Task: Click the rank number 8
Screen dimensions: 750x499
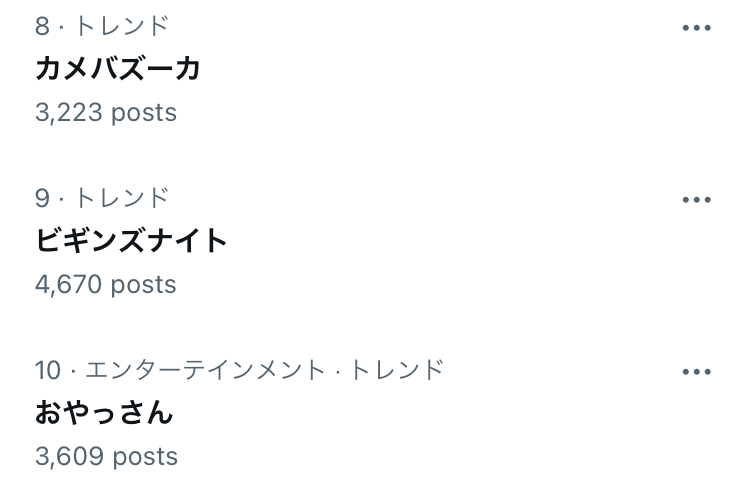Action: (x=42, y=26)
